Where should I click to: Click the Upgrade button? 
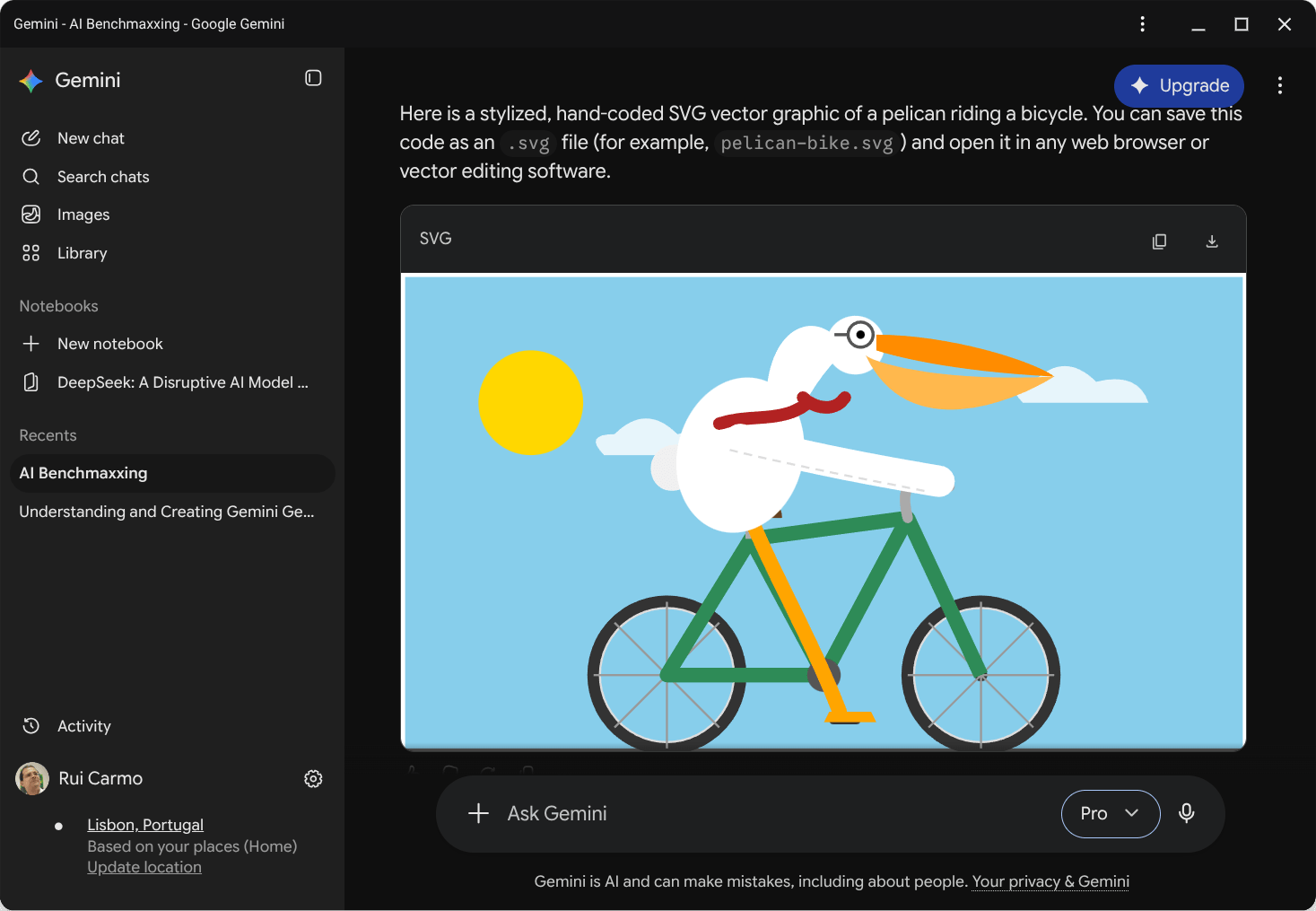tap(1179, 85)
